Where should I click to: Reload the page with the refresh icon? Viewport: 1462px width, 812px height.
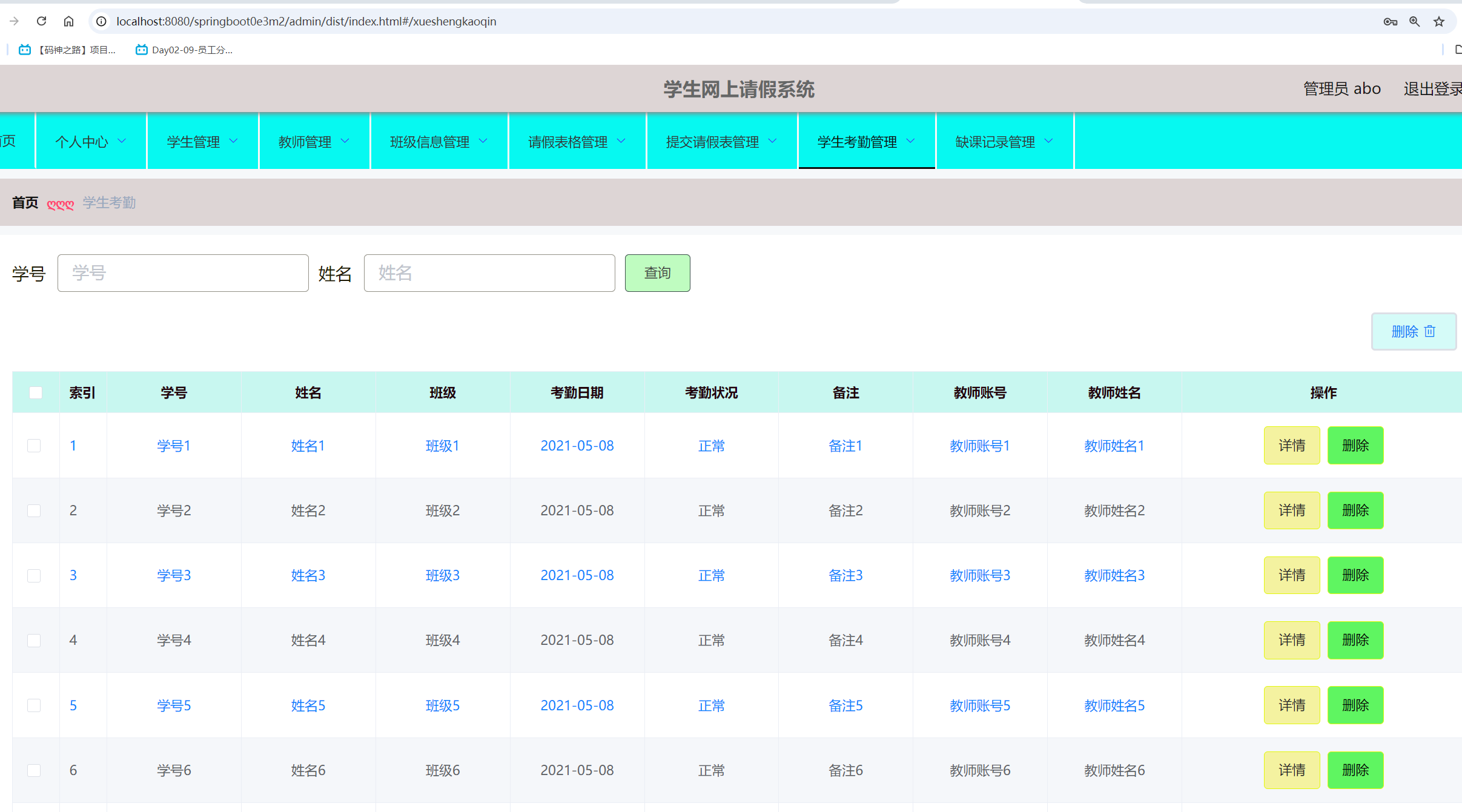[x=41, y=21]
